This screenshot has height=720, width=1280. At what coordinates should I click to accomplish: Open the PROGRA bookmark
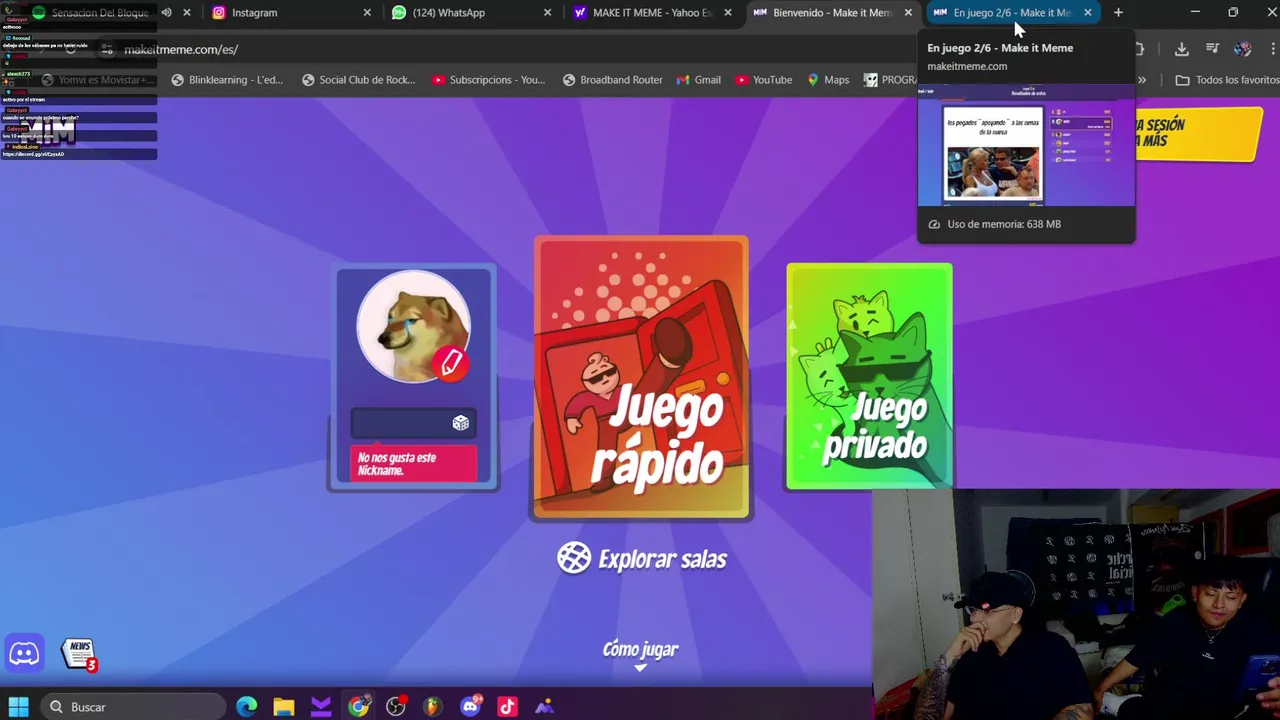(x=890, y=80)
